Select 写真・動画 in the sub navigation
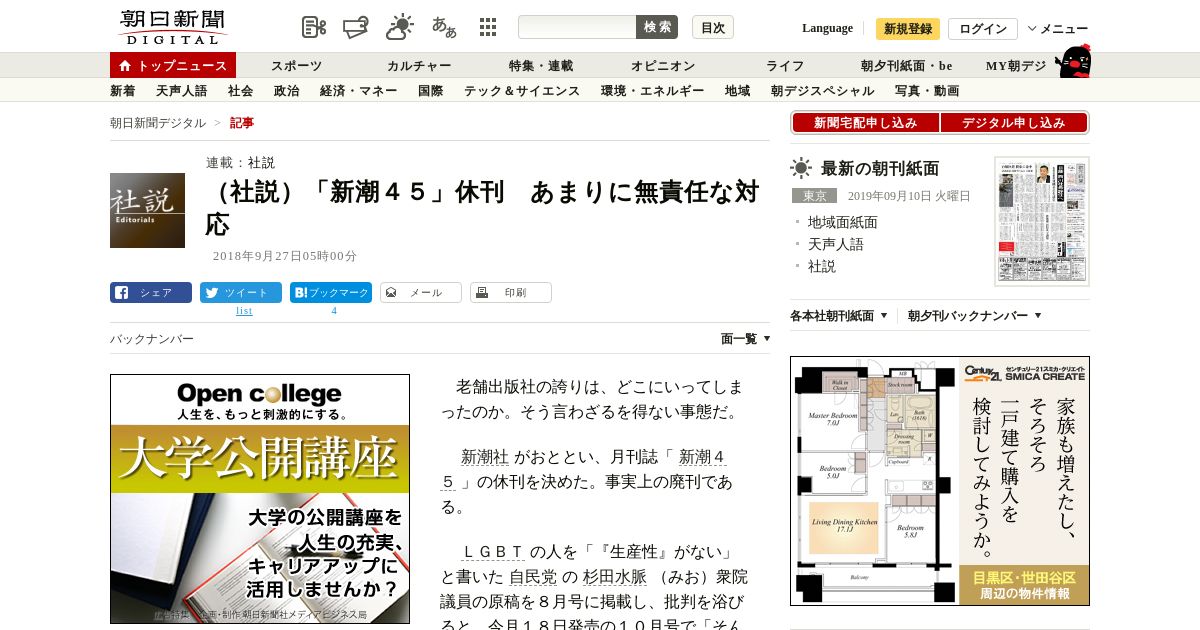1200x630 pixels. (927, 91)
